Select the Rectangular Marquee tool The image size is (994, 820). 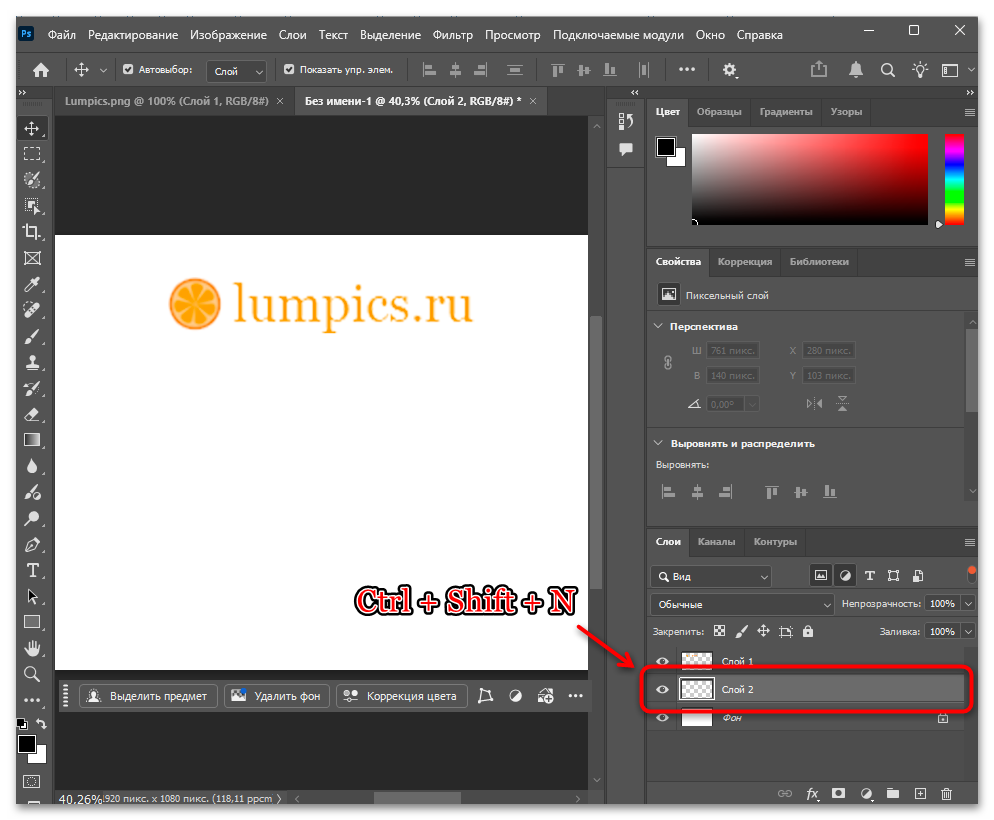(32, 154)
